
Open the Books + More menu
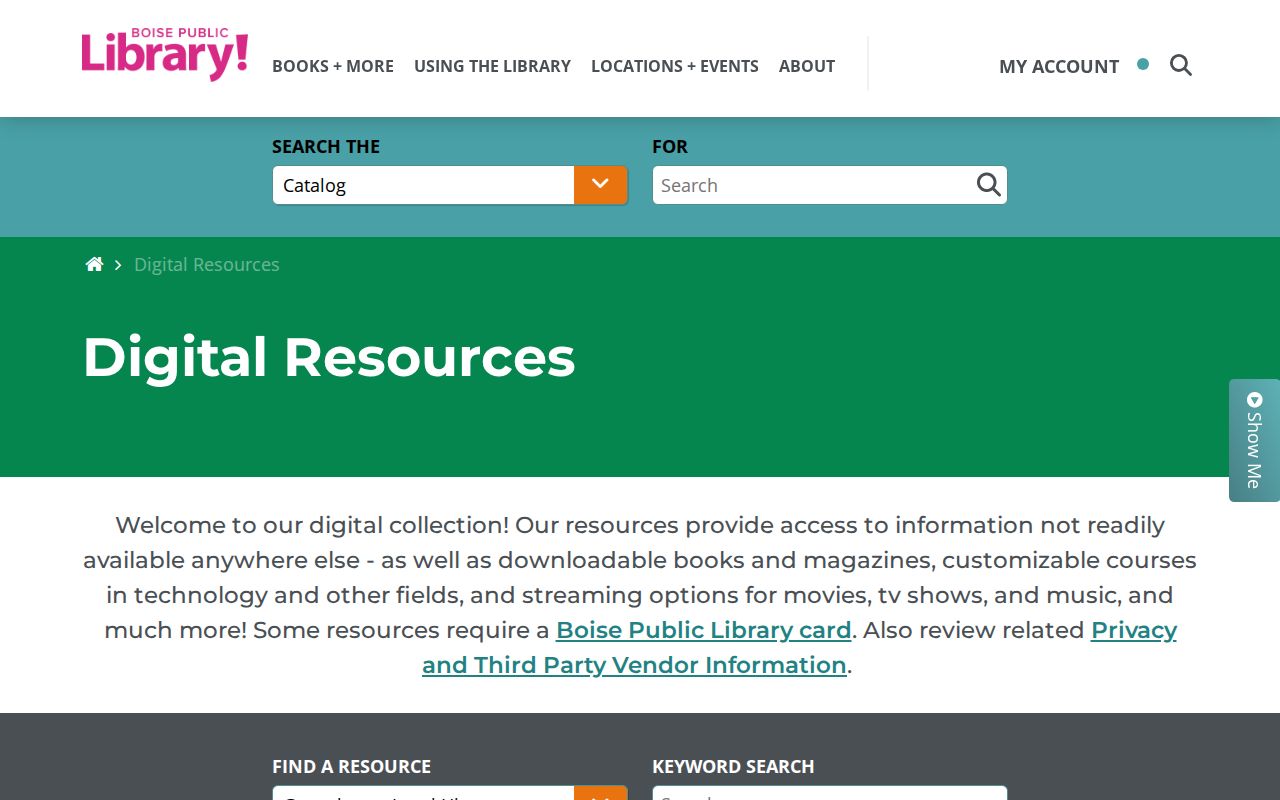click(333, 66)
